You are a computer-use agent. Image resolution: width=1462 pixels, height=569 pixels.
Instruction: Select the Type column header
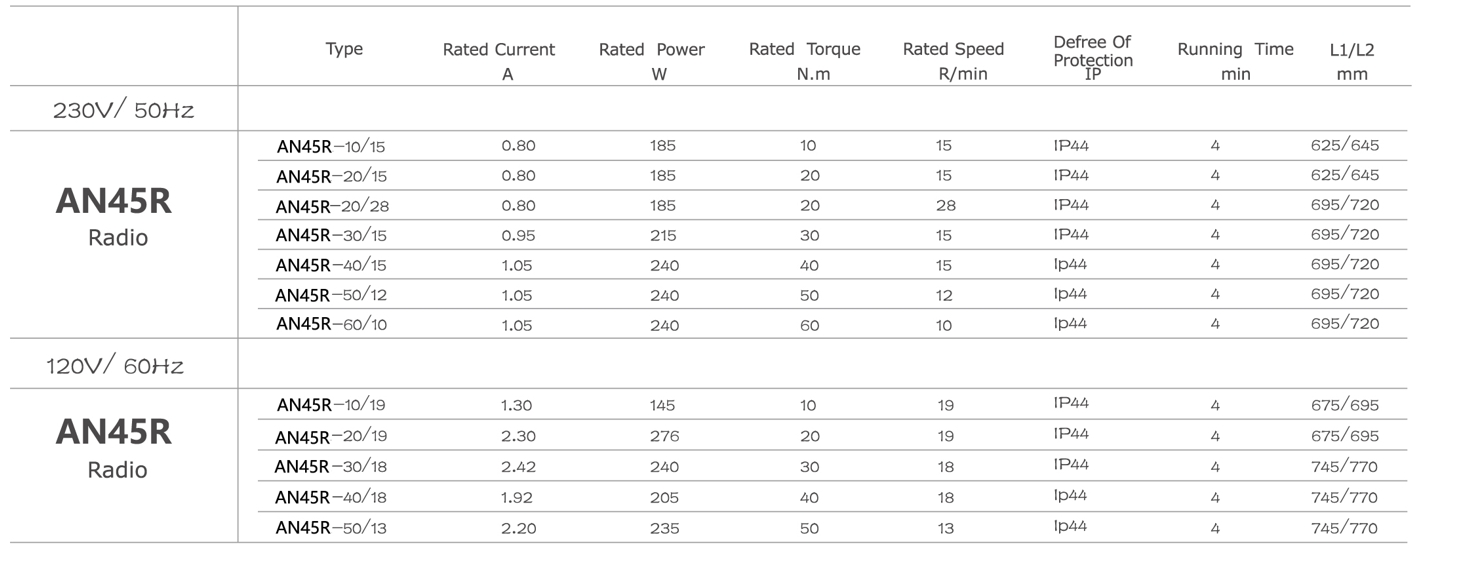(344, 49)
